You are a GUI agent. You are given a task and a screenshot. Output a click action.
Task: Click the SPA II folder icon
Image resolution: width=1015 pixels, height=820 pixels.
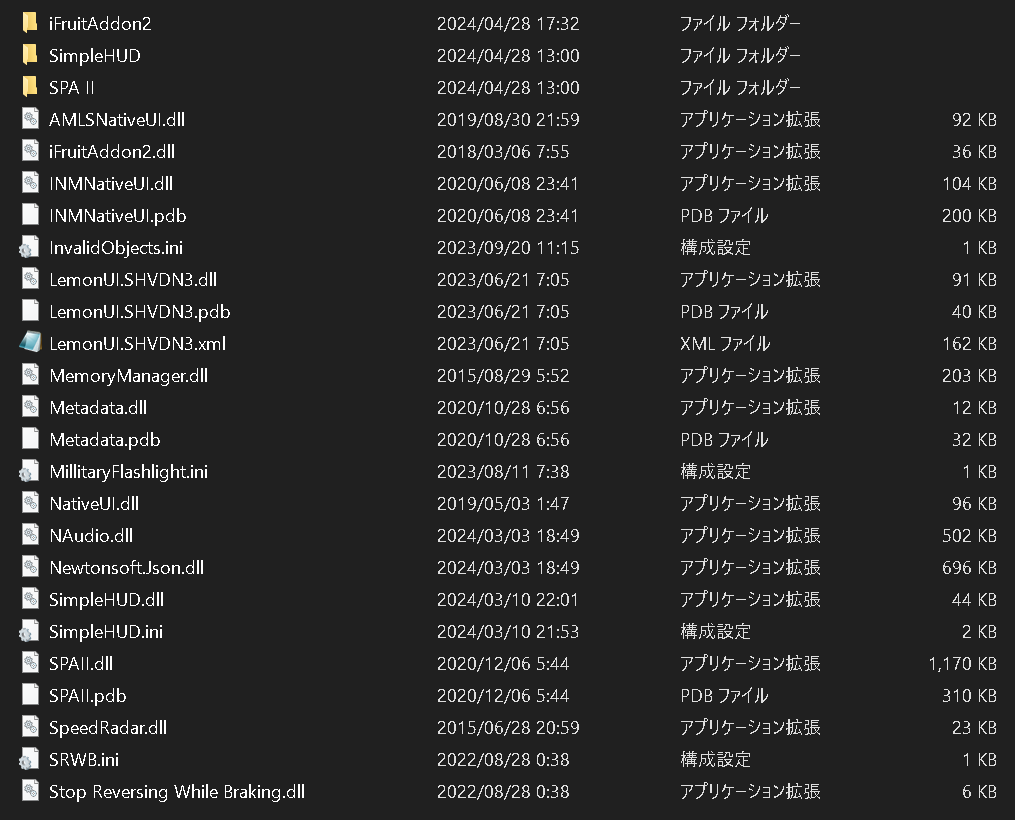pos(30,87)
